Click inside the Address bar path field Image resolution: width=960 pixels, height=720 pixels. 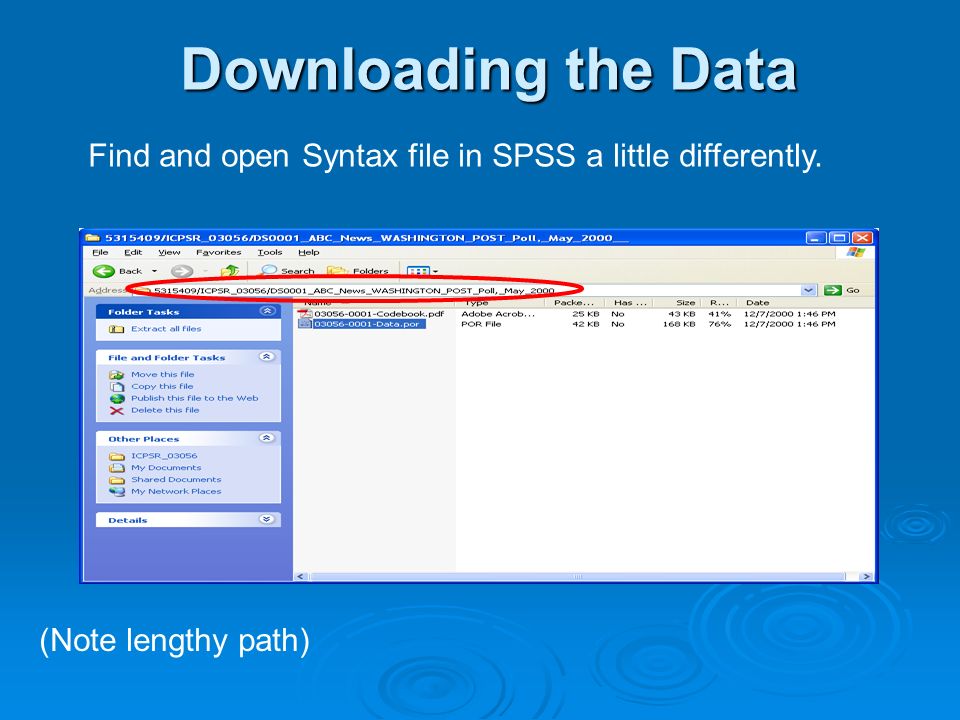pos(468,290)
